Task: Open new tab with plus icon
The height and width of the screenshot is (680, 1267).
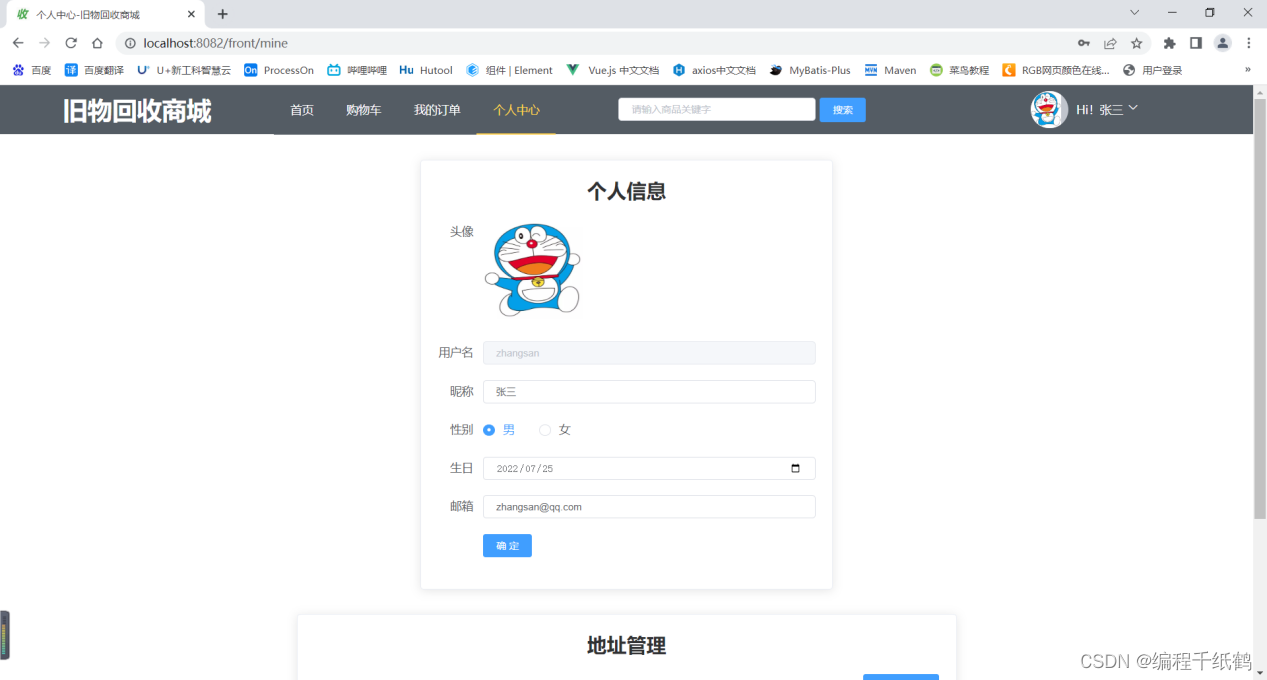Action: [x=223, y=14]
